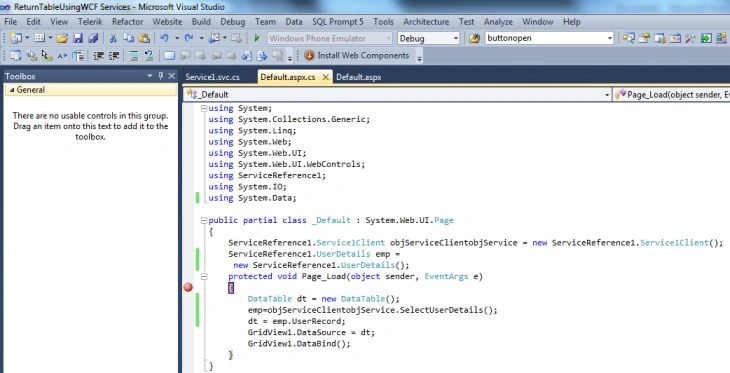Comment out the selected lines icon
This screenshot has height=373, width=730.
[134, 56]
